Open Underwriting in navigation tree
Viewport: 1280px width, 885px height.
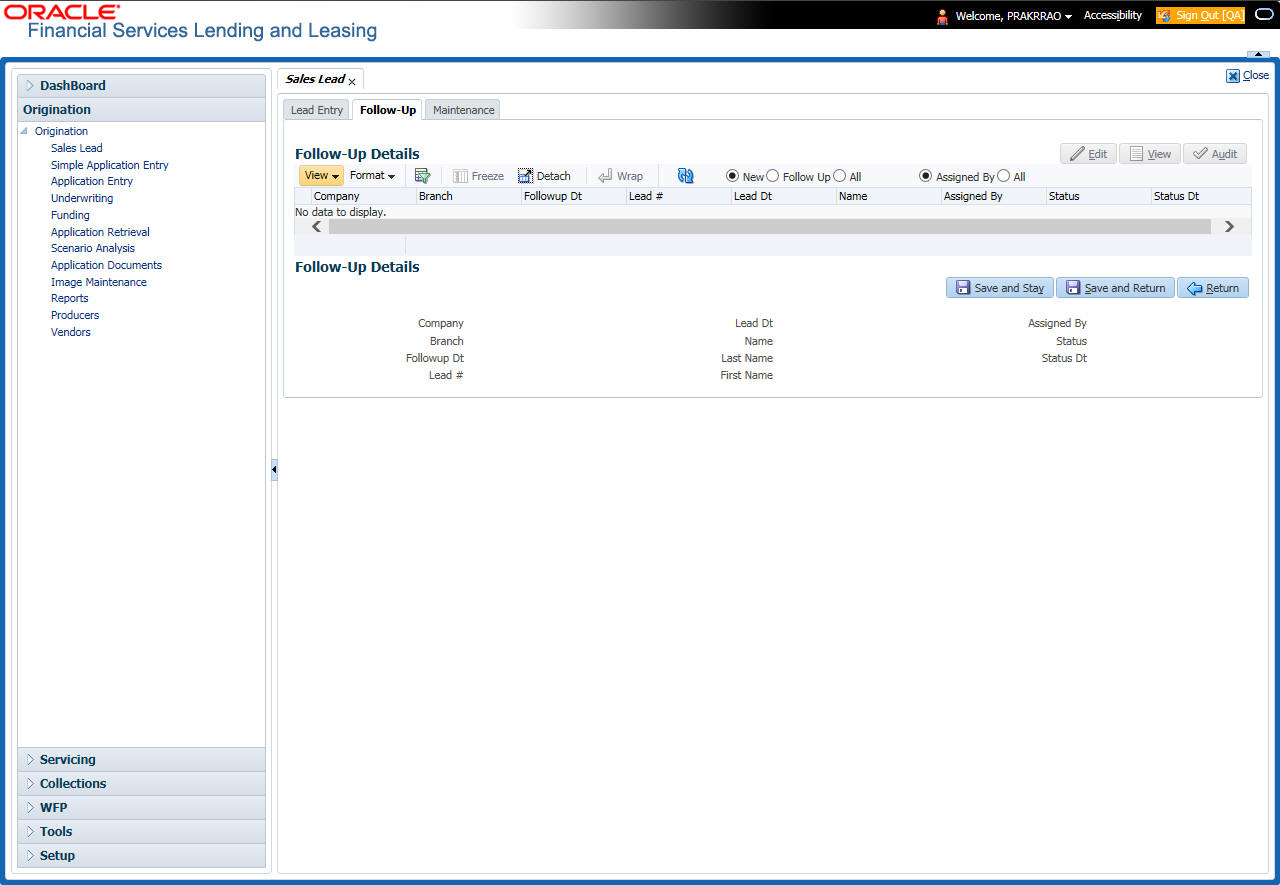pyautogui.click(x=82, y=198)
